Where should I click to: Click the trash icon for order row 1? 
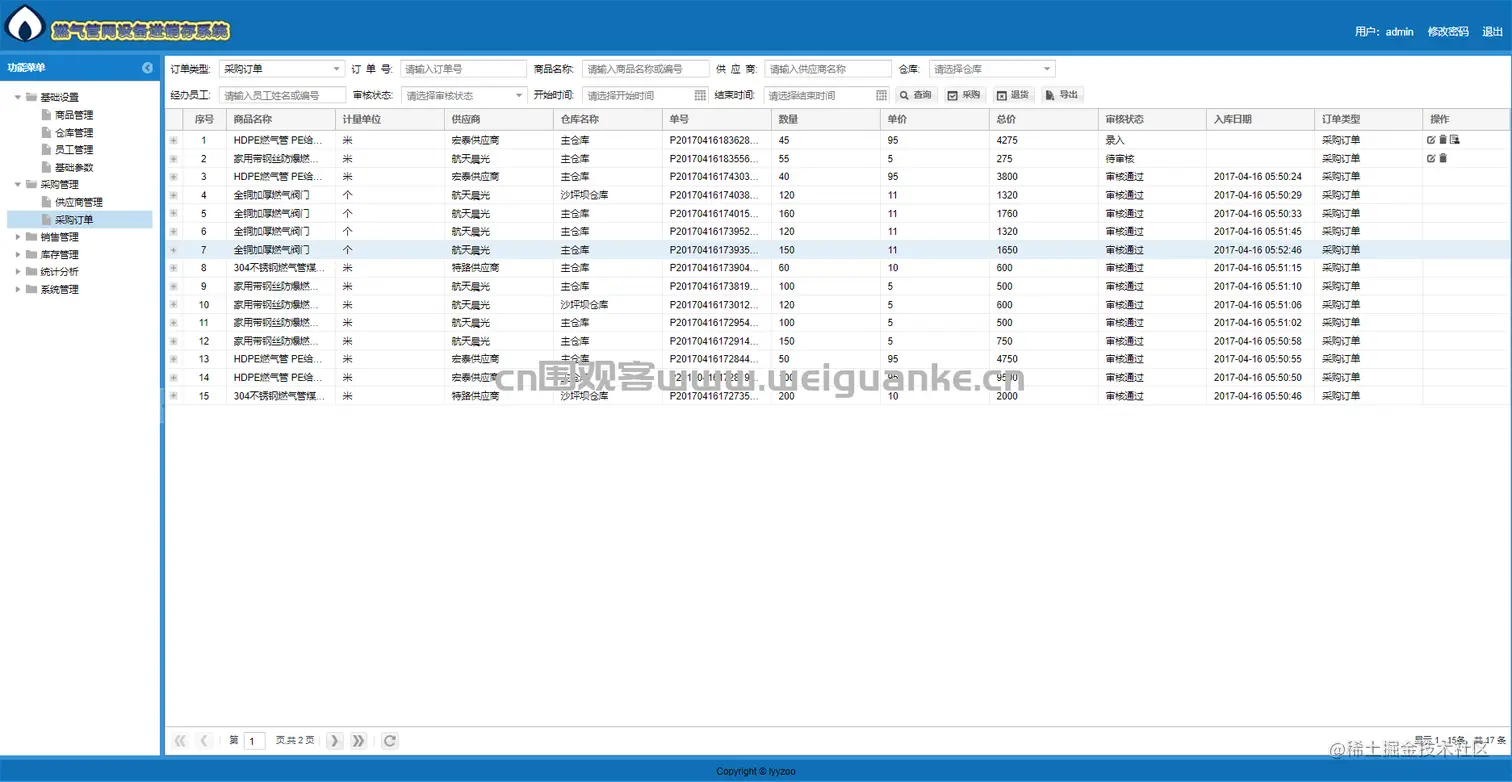(1443, 140)
